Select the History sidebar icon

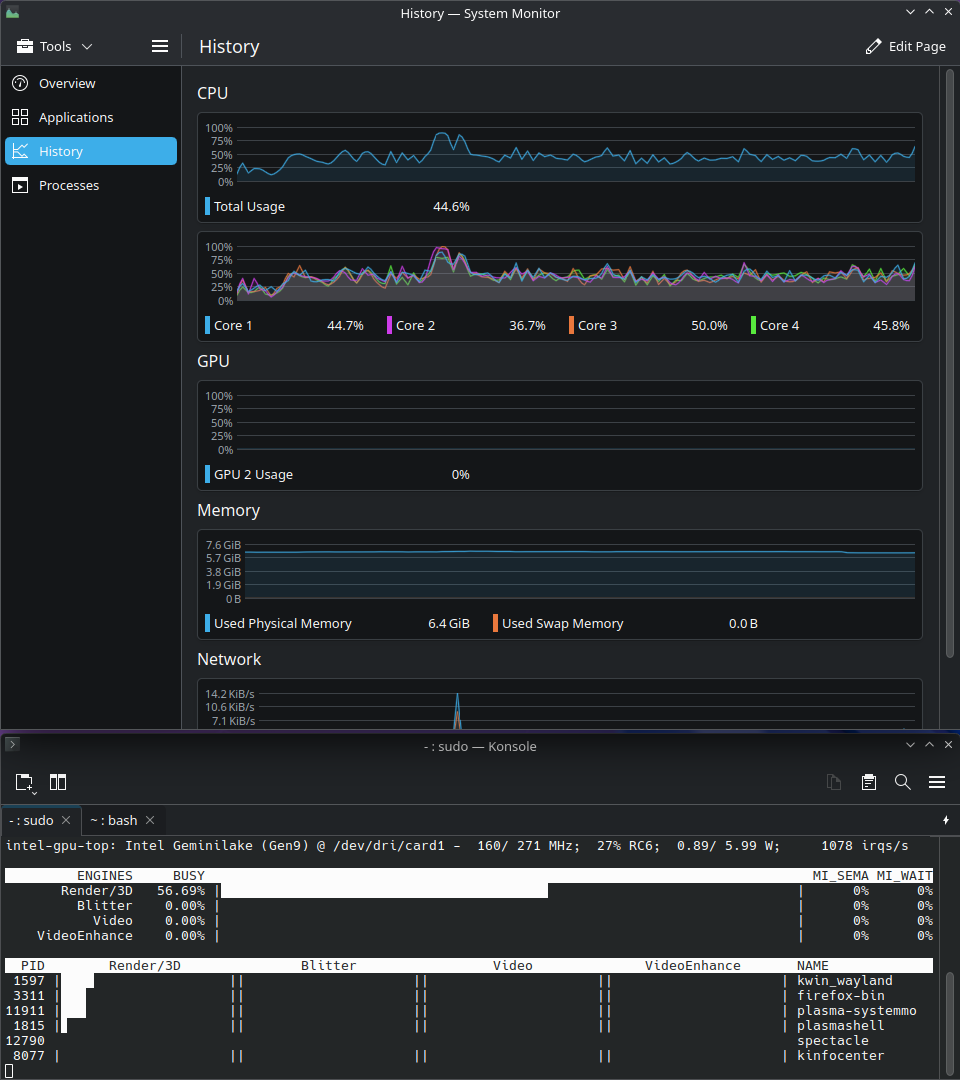point(20,152)
